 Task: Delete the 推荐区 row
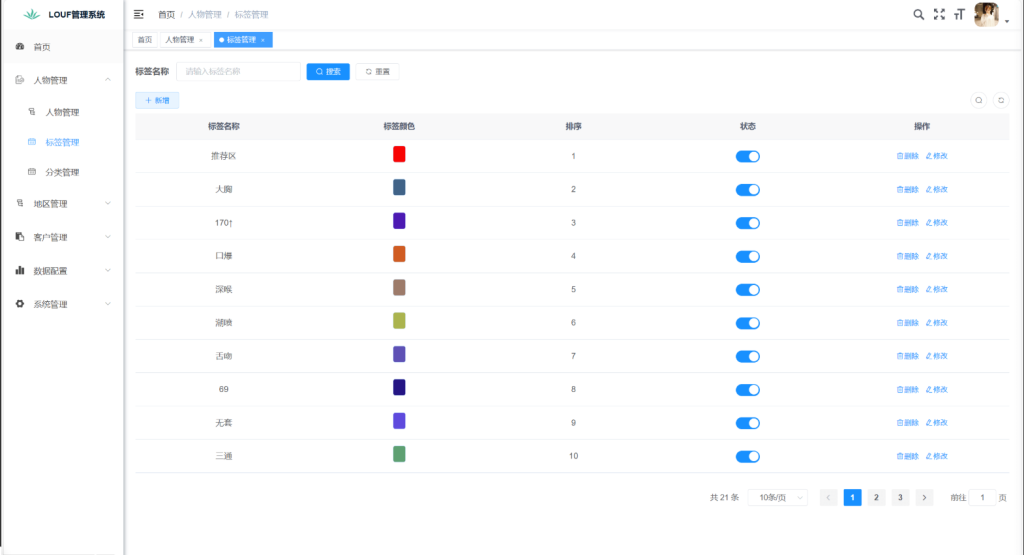907,156
